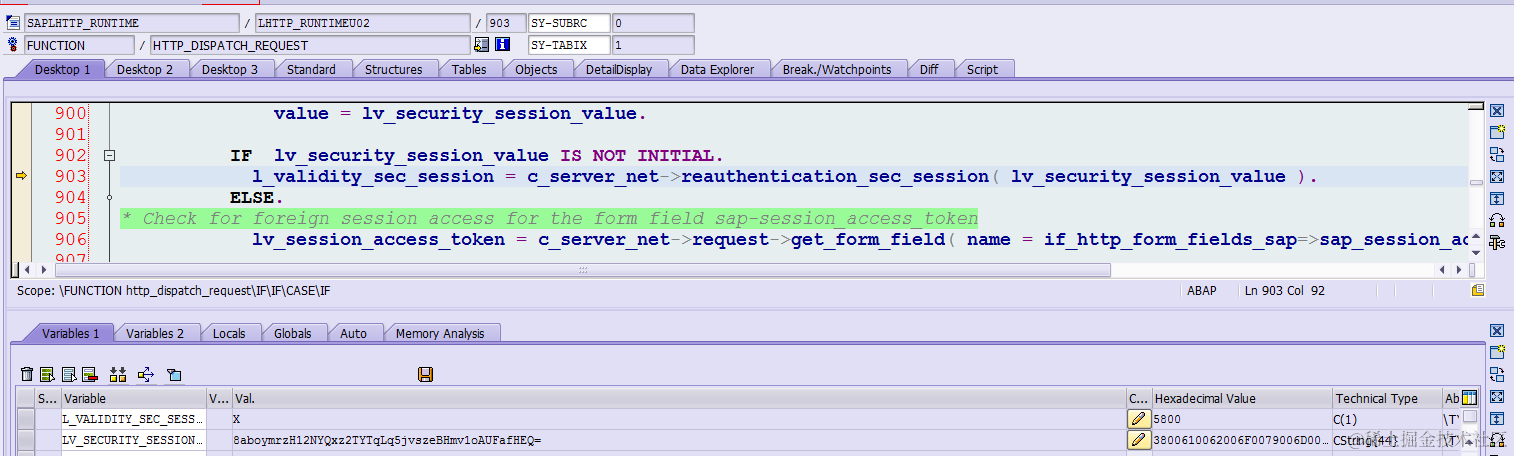Click the trash can icon in variables toolbar

[x=27, y=375]
